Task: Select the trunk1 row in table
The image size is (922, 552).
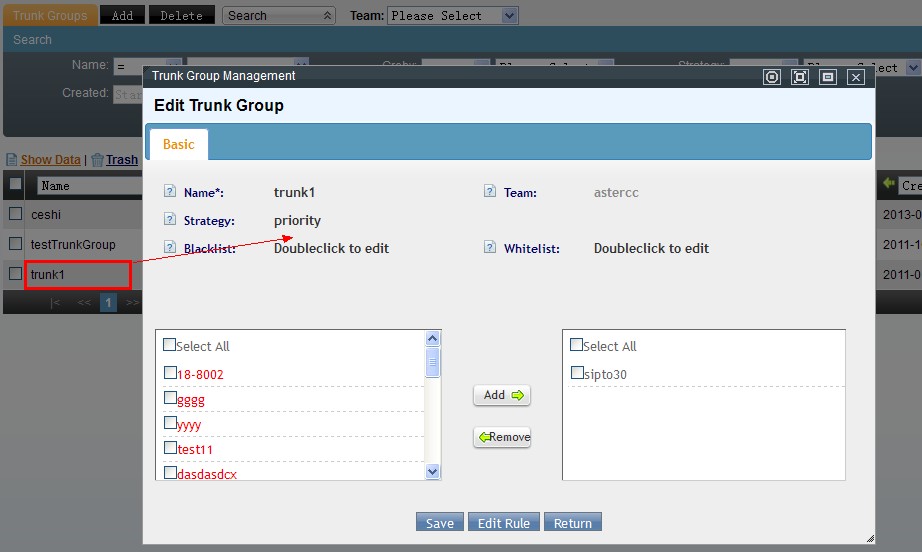Action: click(77, 275)
